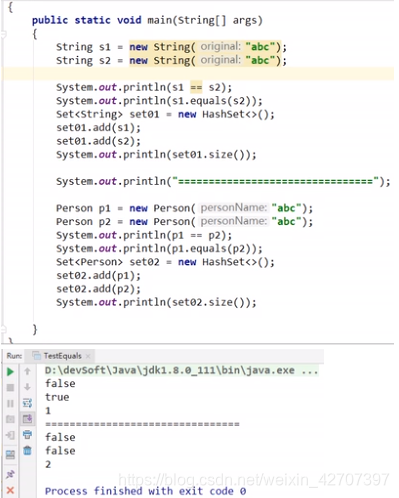This screenshot has height=498, width=399.
Task: Click the Down the Stack Trace arrow
Action: 27,387
